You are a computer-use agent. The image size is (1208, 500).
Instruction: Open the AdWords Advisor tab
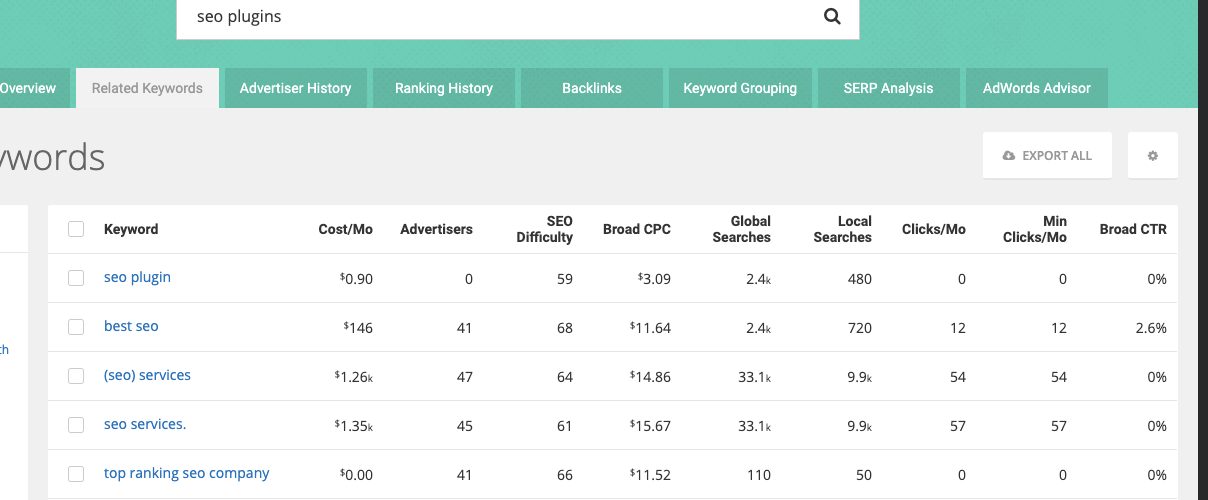[1037, 88]
